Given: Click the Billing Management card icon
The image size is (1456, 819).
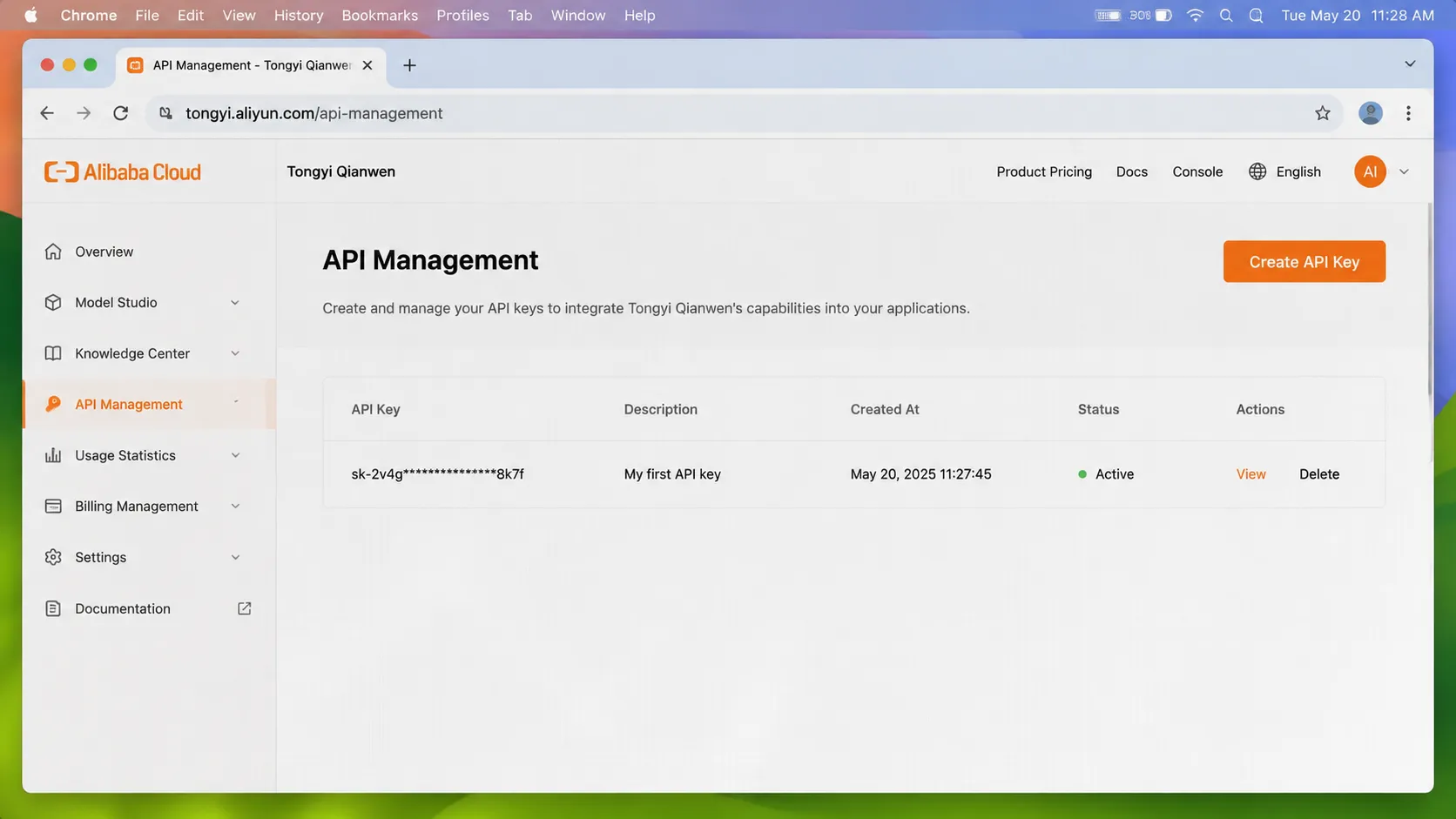Looking at the screenshot, I should tap(53, 506).
